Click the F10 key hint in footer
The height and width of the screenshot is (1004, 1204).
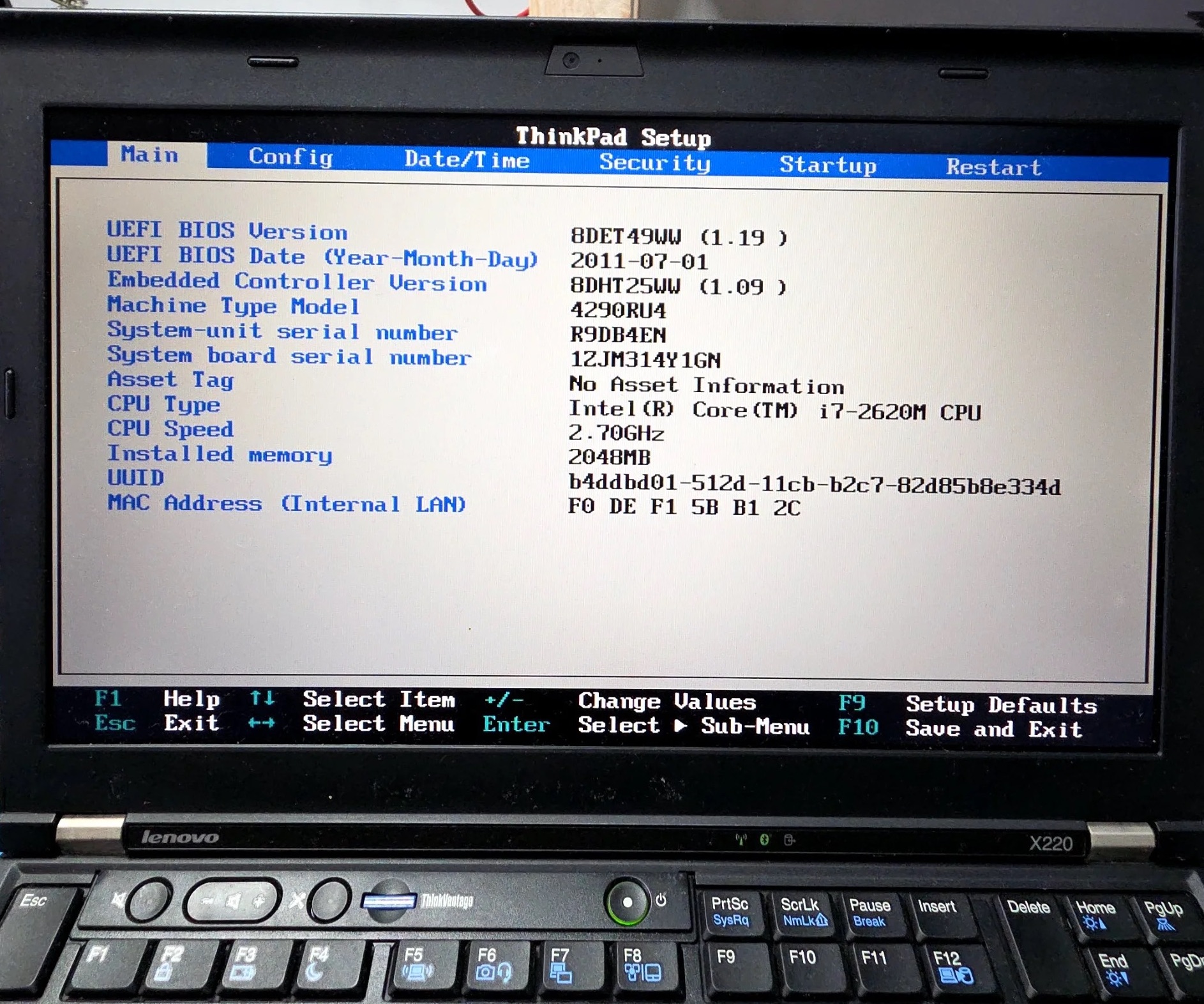click(x=858, y=727)
